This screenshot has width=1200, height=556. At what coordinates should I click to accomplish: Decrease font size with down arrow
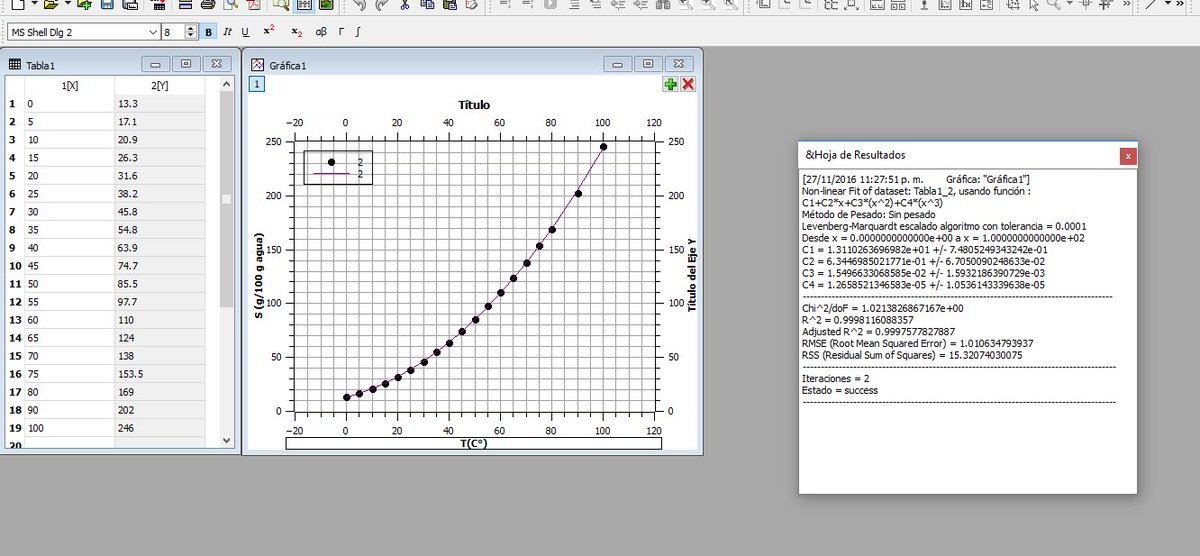click(x=190, y=36)
